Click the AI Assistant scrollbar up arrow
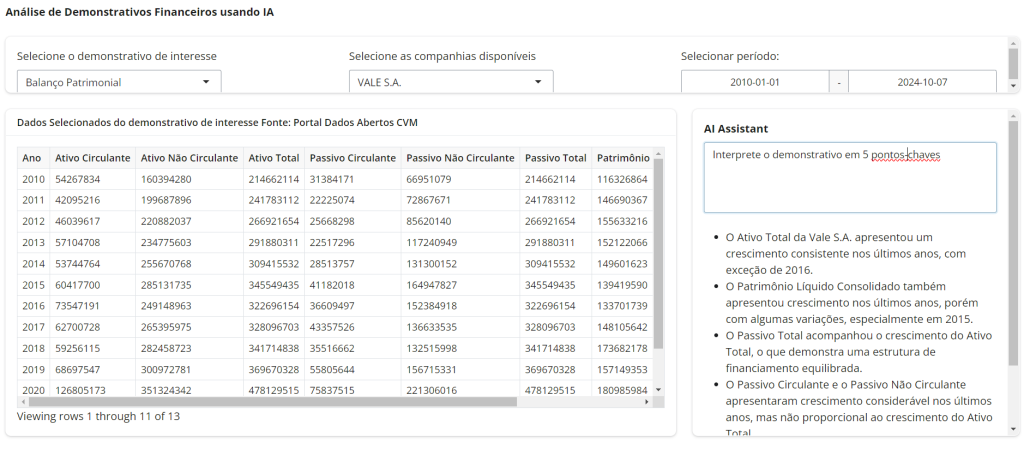The image size is (1024, 449). coord(1013,115)
